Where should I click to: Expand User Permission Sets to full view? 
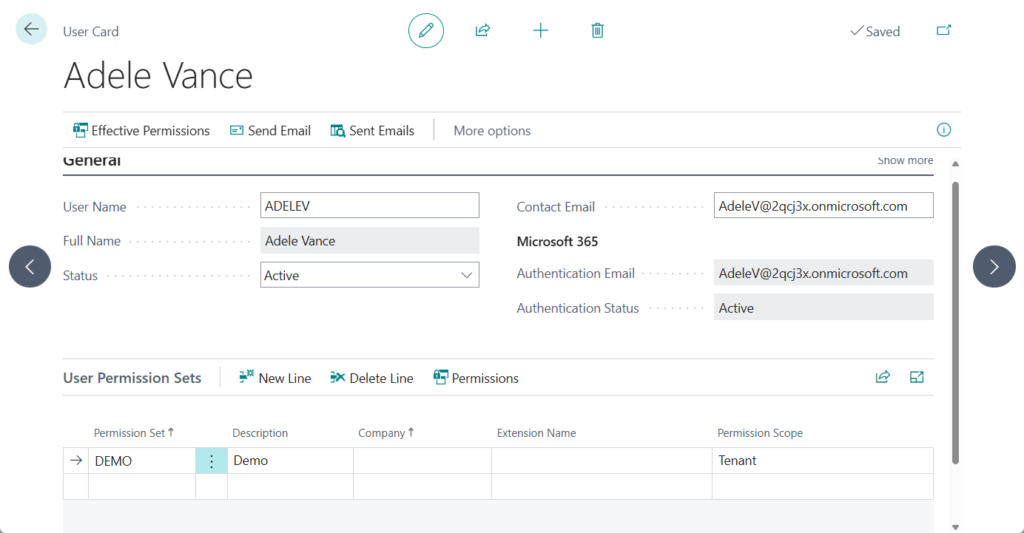tap(917, 377)
